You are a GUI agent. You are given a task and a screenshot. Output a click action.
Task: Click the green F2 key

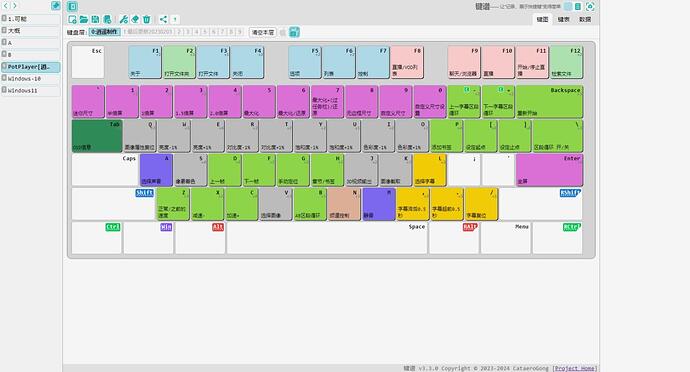[x=179, y=62]
